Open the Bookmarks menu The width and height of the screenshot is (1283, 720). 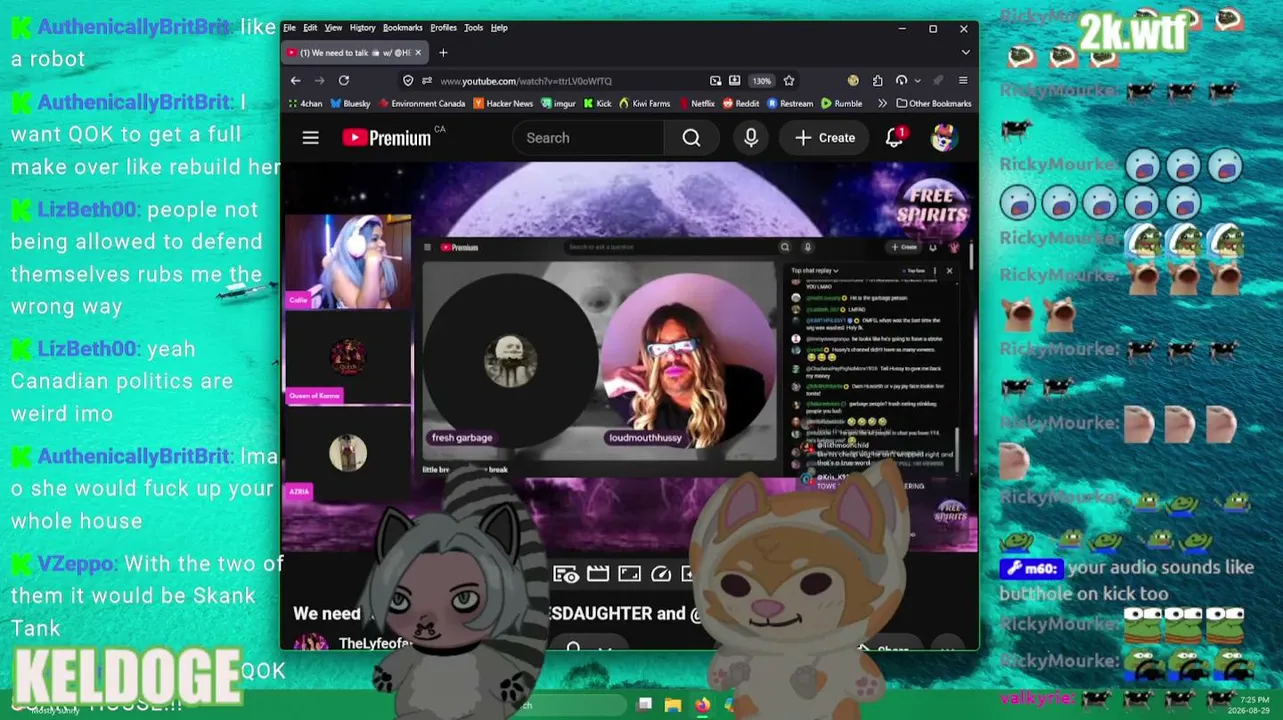tap(402, 28)
